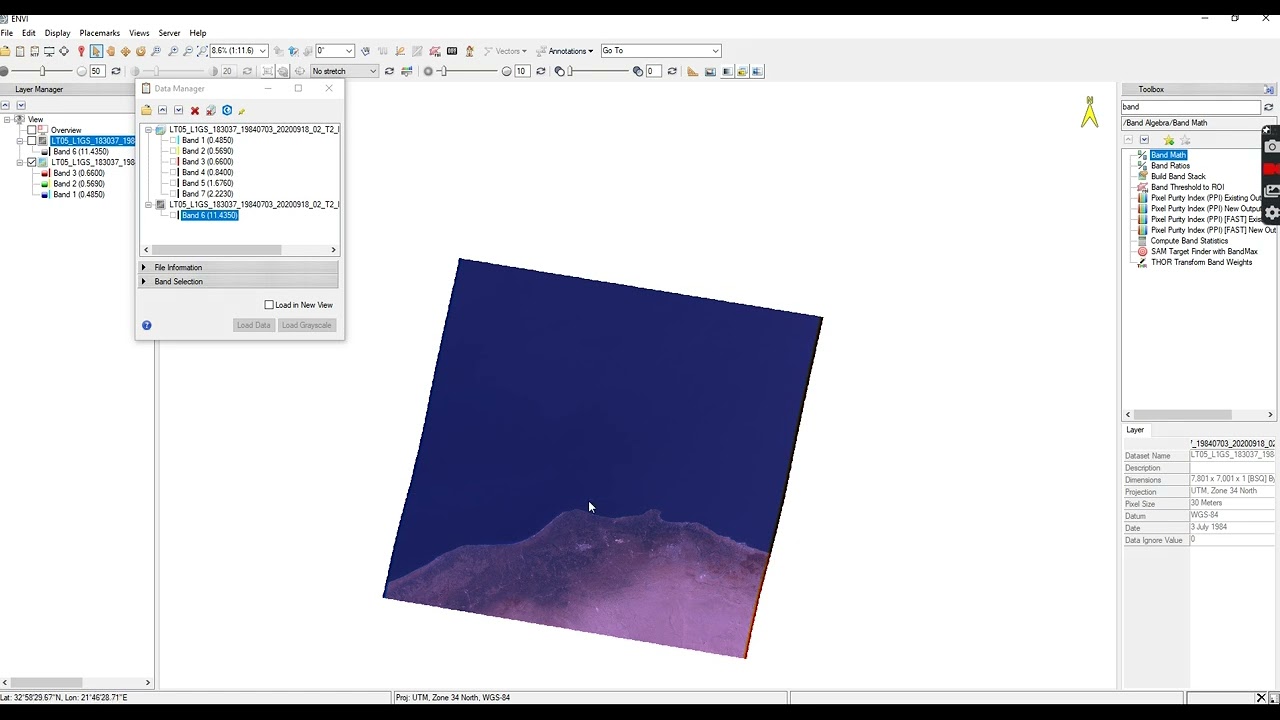Select the Pan hand tool

(x=110, y=51)
